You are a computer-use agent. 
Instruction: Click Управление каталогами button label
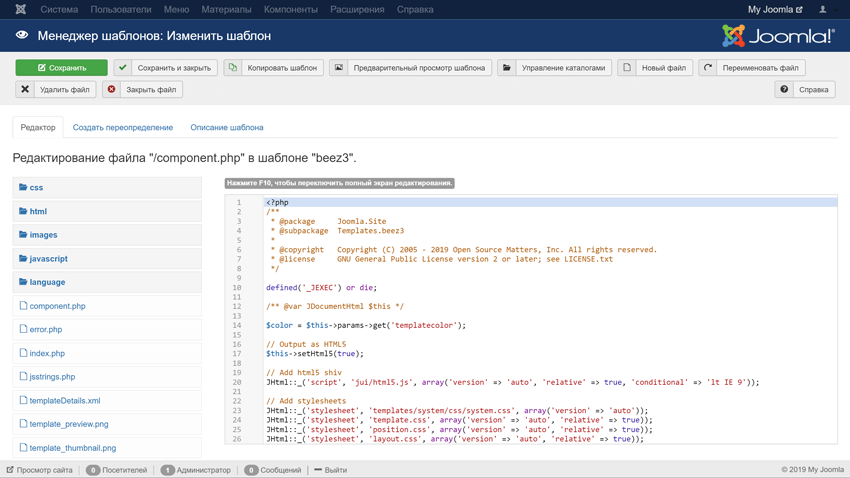(563, 68)
